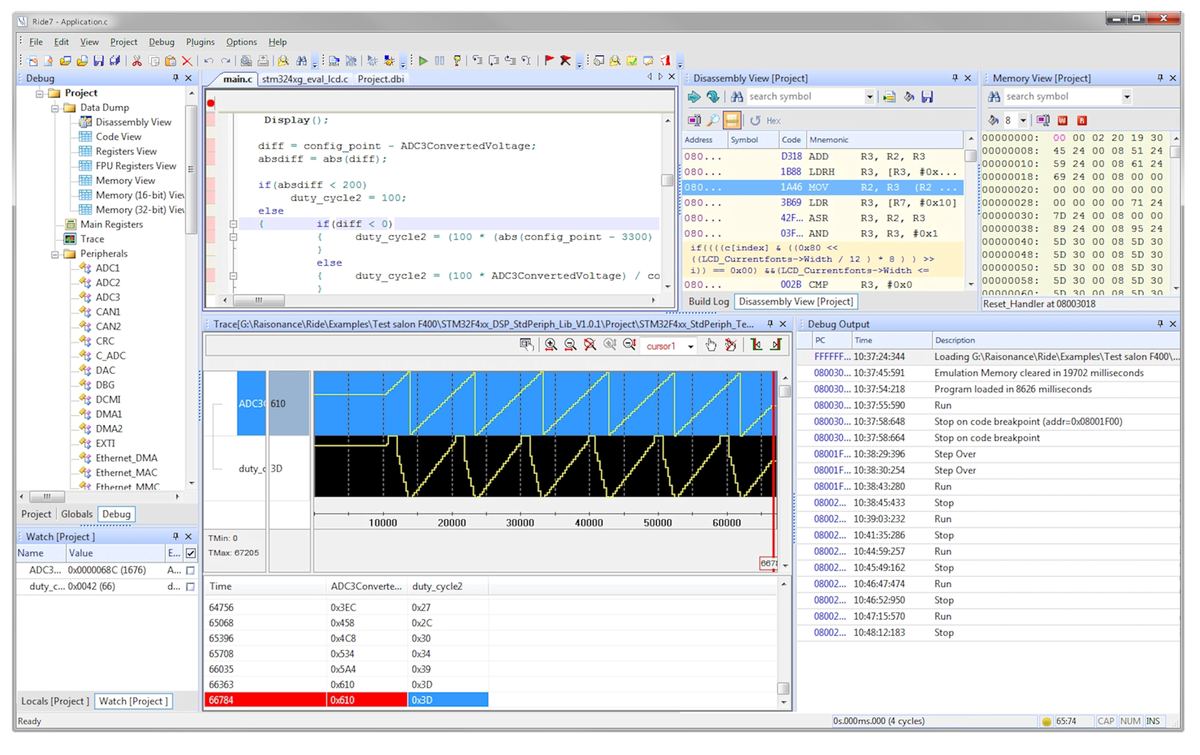The width and height of the screenshot is (1200, 755).
Task: Click Time column header in trace table
Action: point(266,587)
